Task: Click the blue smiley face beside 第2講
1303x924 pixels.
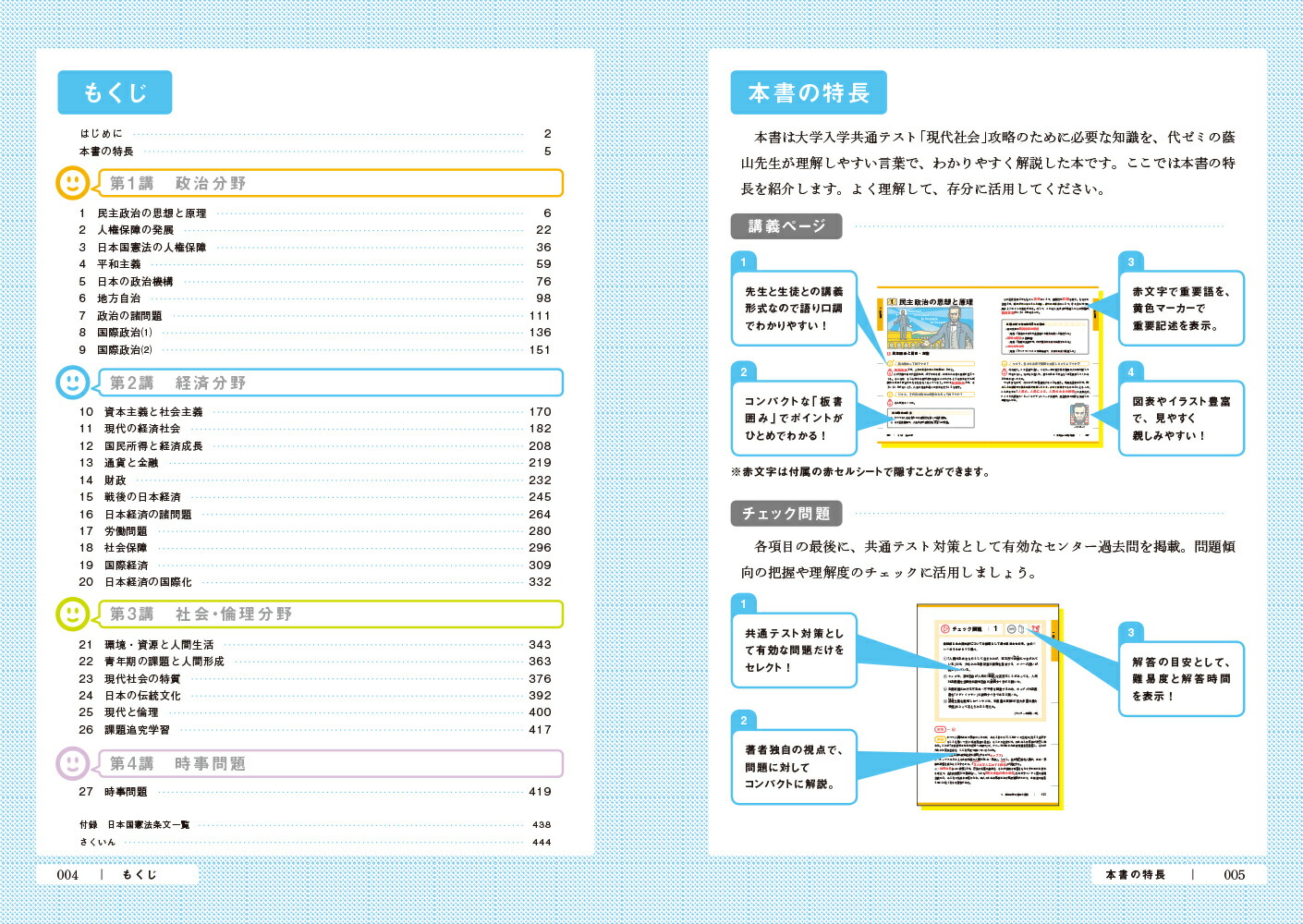Action: (73, 383)
